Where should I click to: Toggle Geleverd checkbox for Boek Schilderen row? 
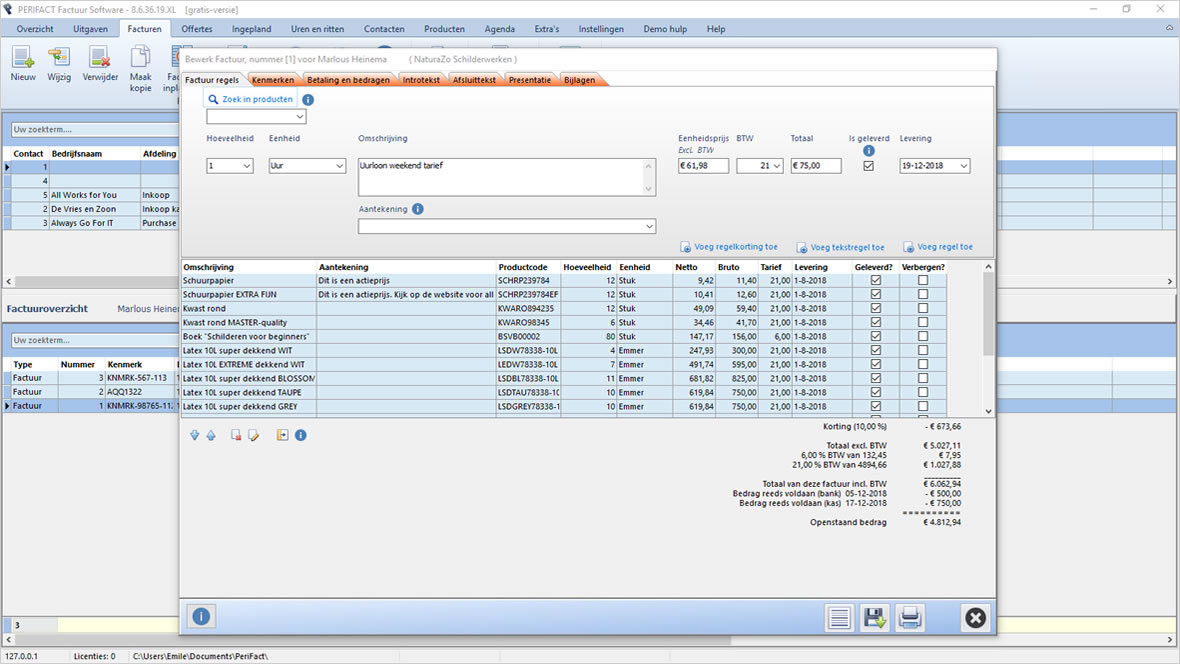pos(876,337)
